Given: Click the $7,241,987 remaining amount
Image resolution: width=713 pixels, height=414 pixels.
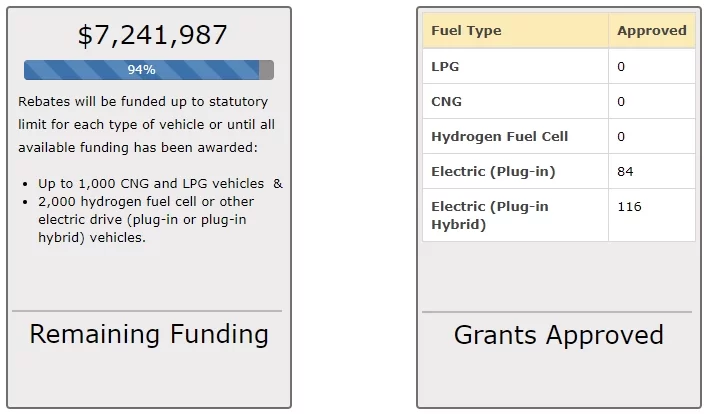Looking at the screenshot, I should (152, 35).
